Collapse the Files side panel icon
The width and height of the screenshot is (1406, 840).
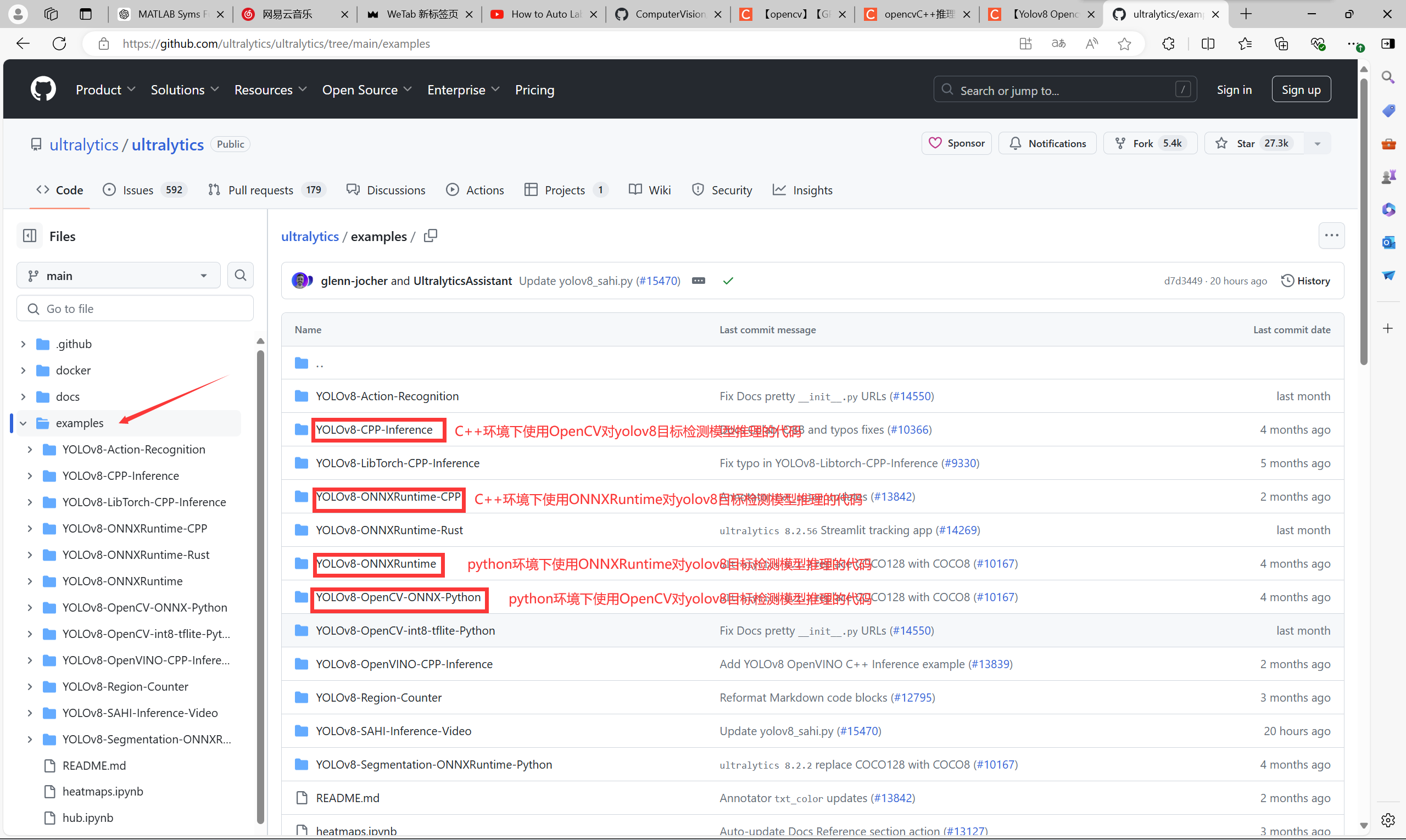30,236
